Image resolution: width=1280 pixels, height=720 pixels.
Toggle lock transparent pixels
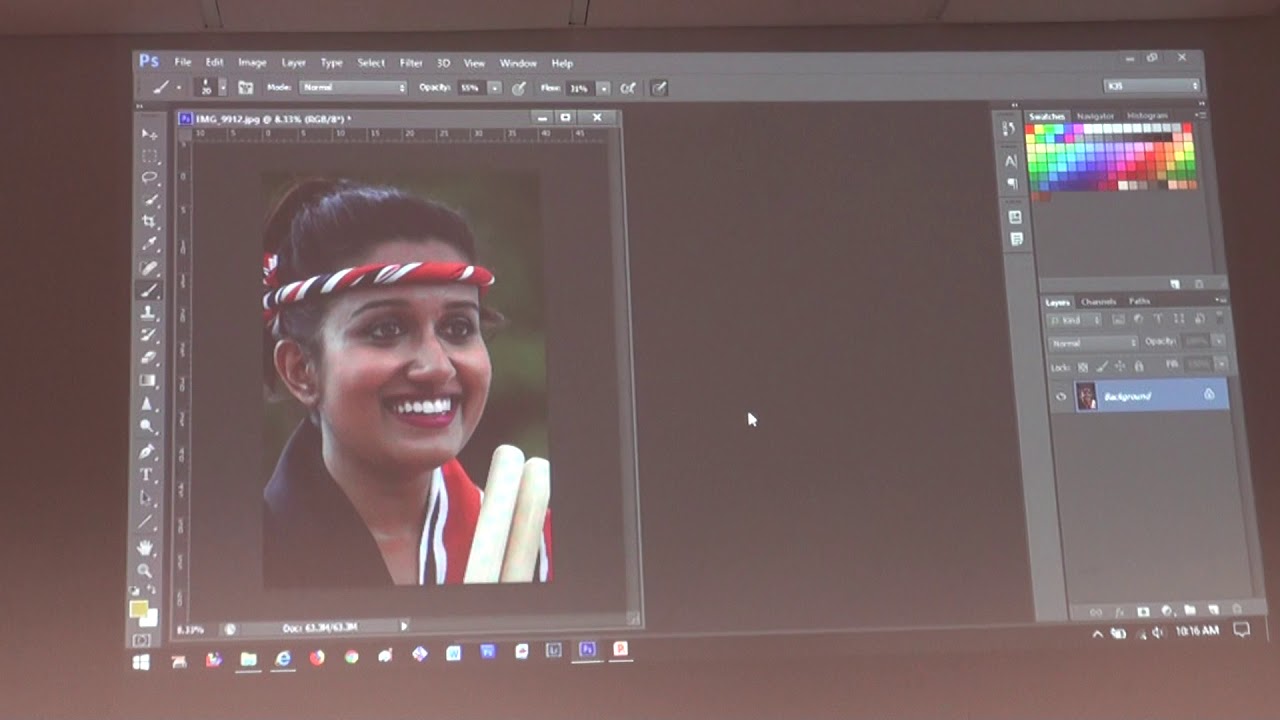[1081, 367]
